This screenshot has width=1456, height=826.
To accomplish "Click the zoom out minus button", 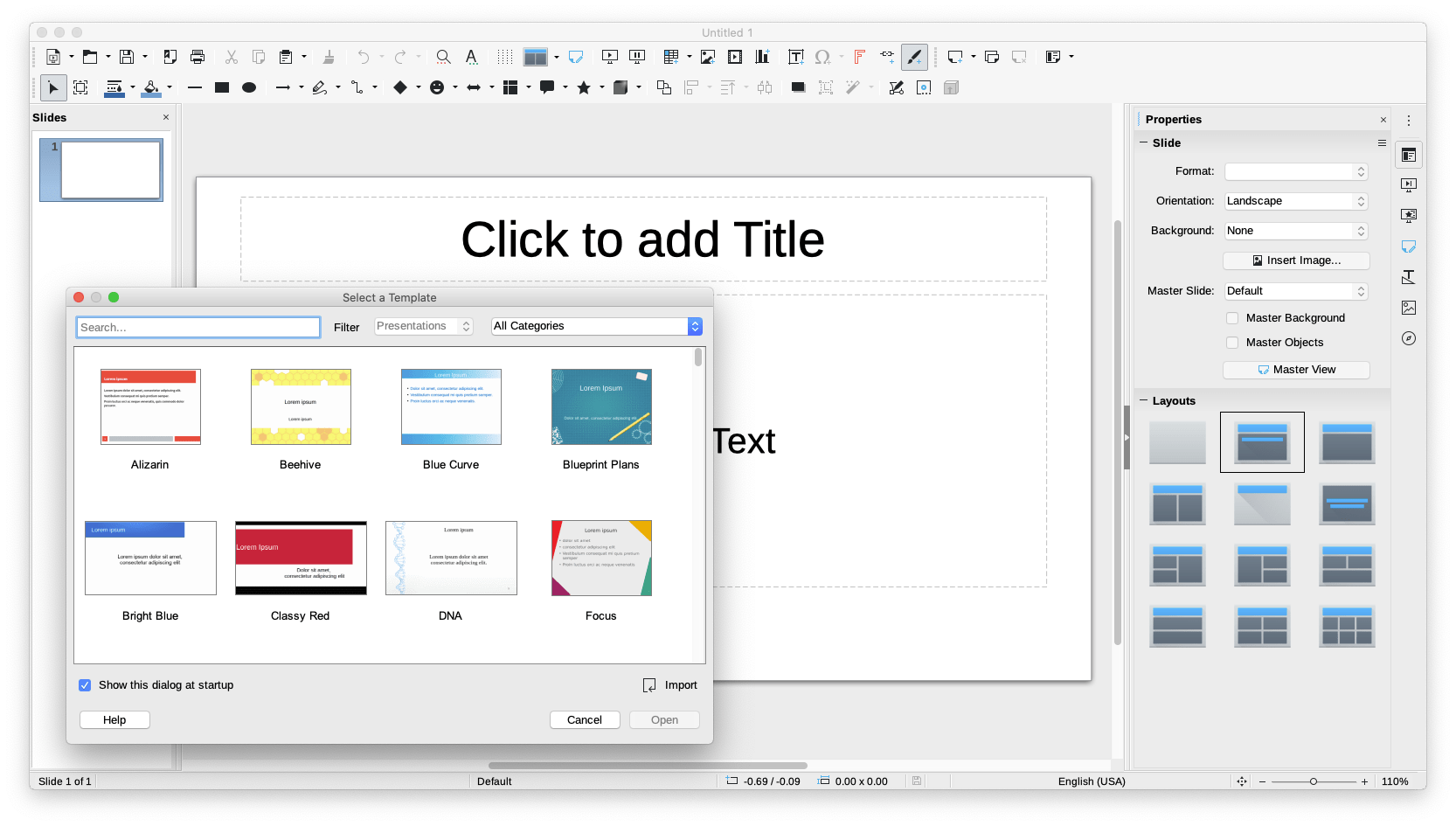I will [1262, 781].
